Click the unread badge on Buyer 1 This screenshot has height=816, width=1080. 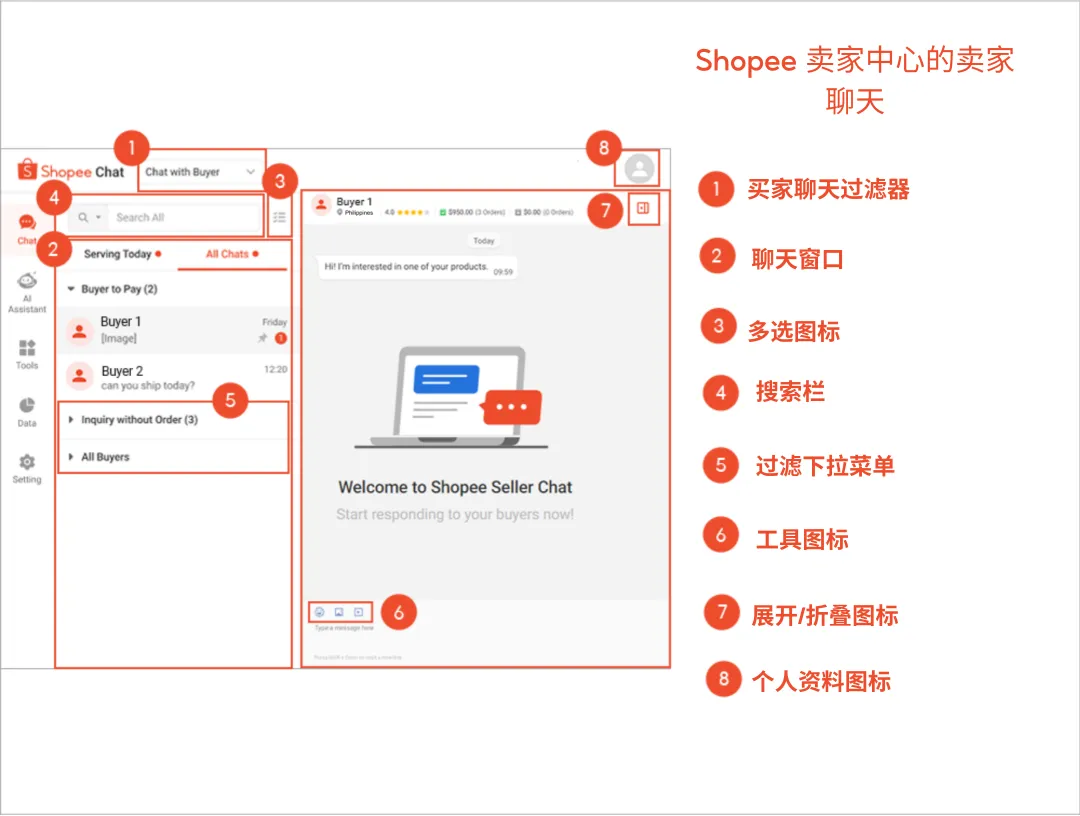coord(280,338)
